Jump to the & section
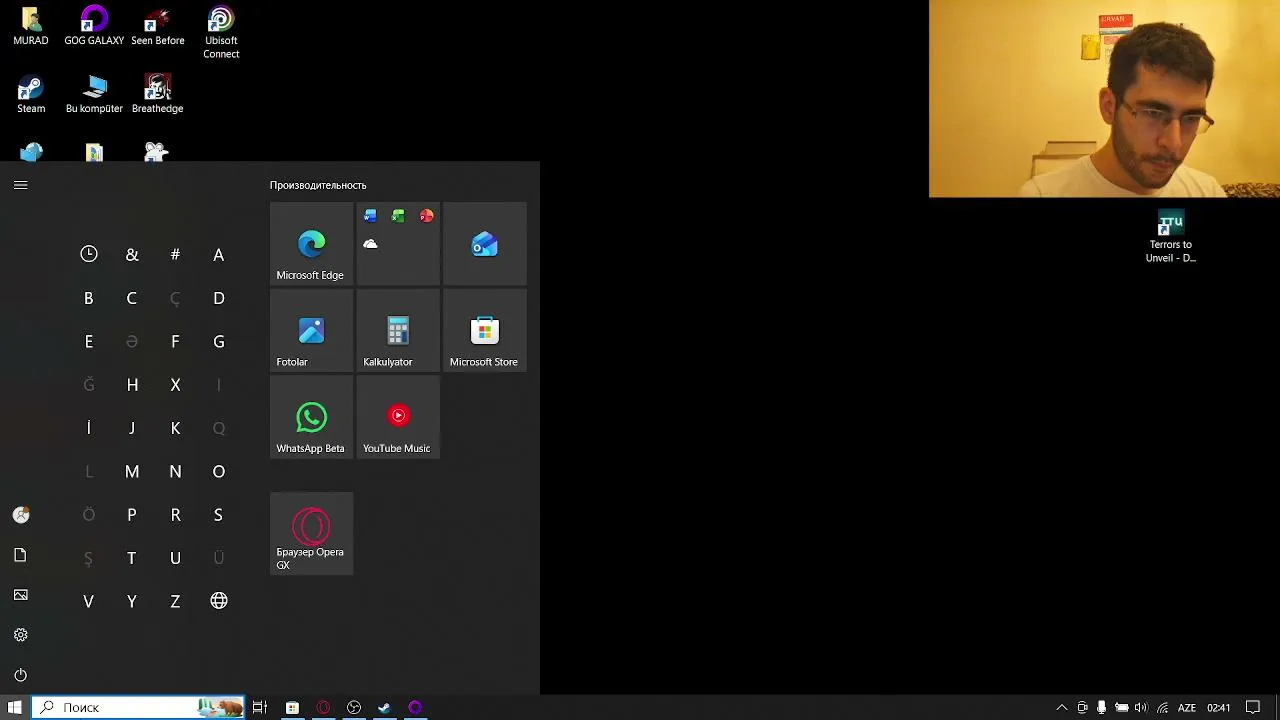This screenshot has height=720, width=1280. point(132,255)
